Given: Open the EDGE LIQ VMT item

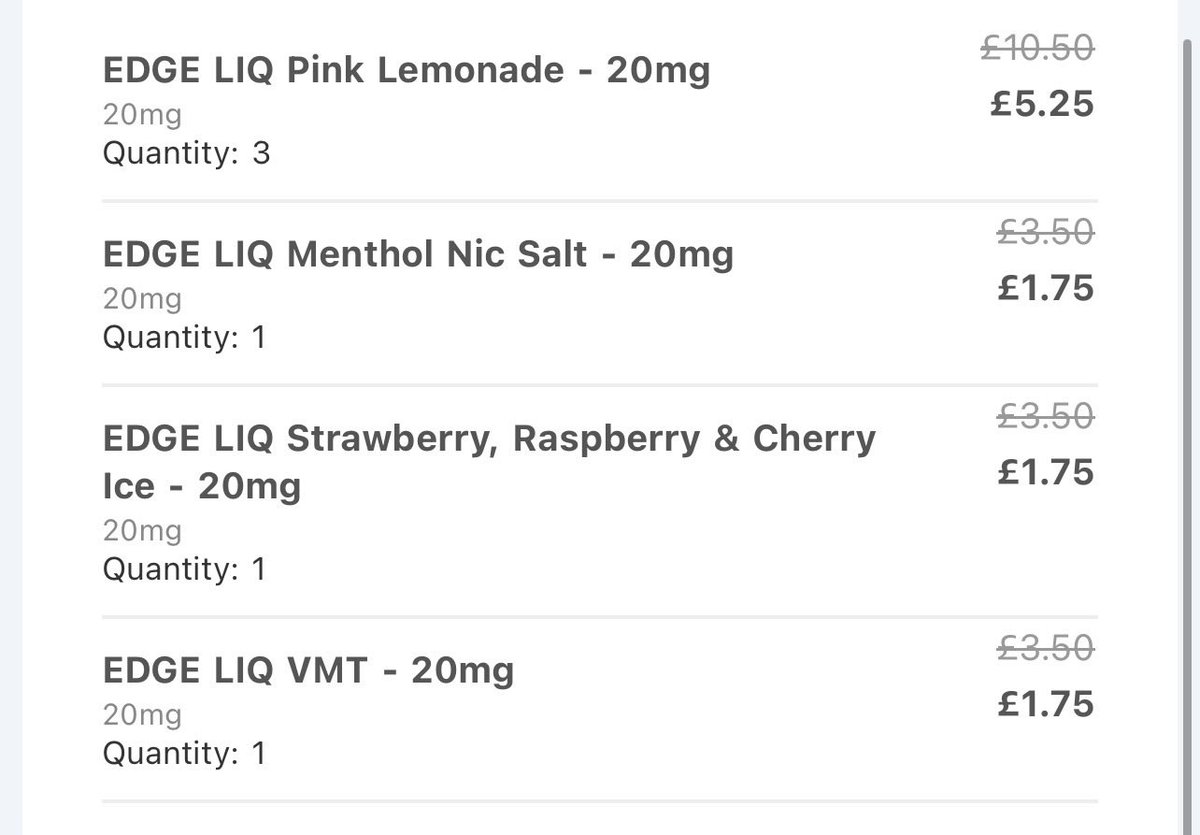Looking at the screenshot, I should coord(309,670).
